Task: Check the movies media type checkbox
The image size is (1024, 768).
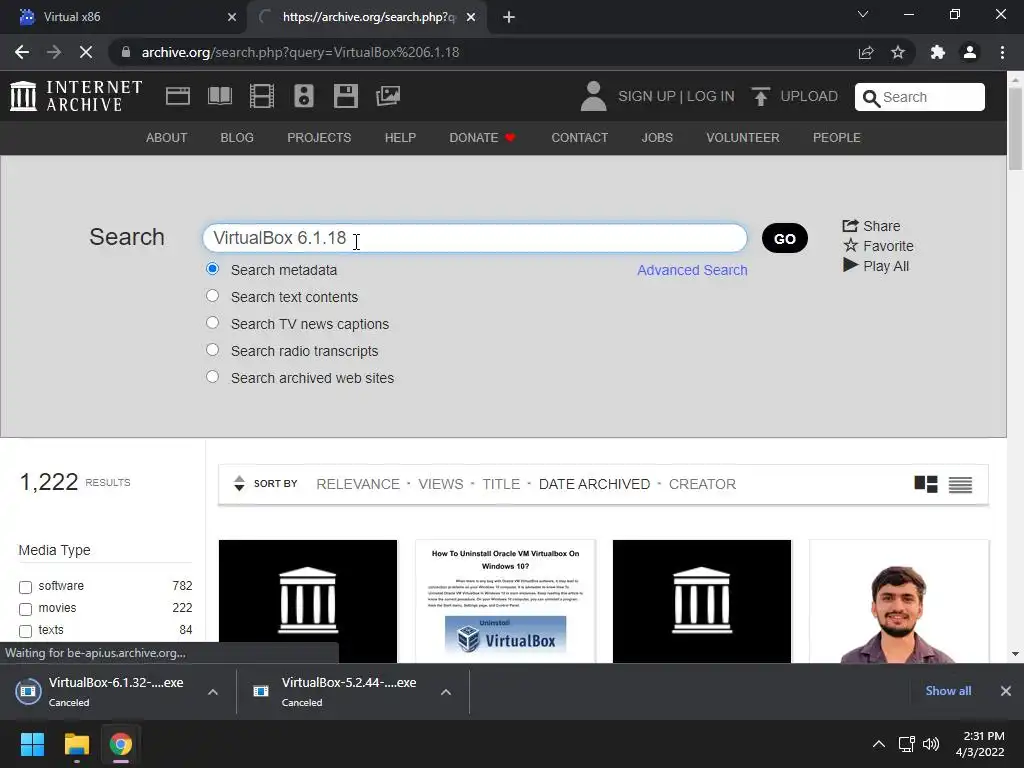Action: pyautogui.click(x=25, y=609)
